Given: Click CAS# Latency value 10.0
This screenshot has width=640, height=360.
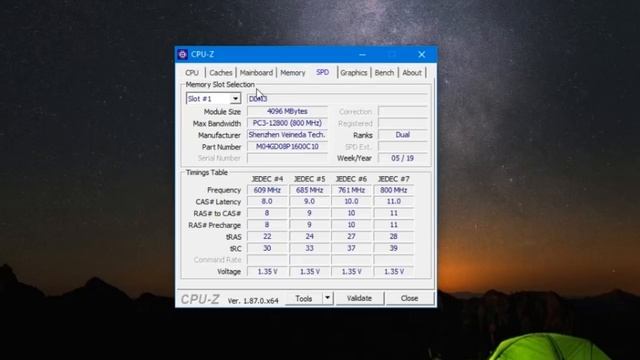Looking at the screenshot, I should point(351,202).
